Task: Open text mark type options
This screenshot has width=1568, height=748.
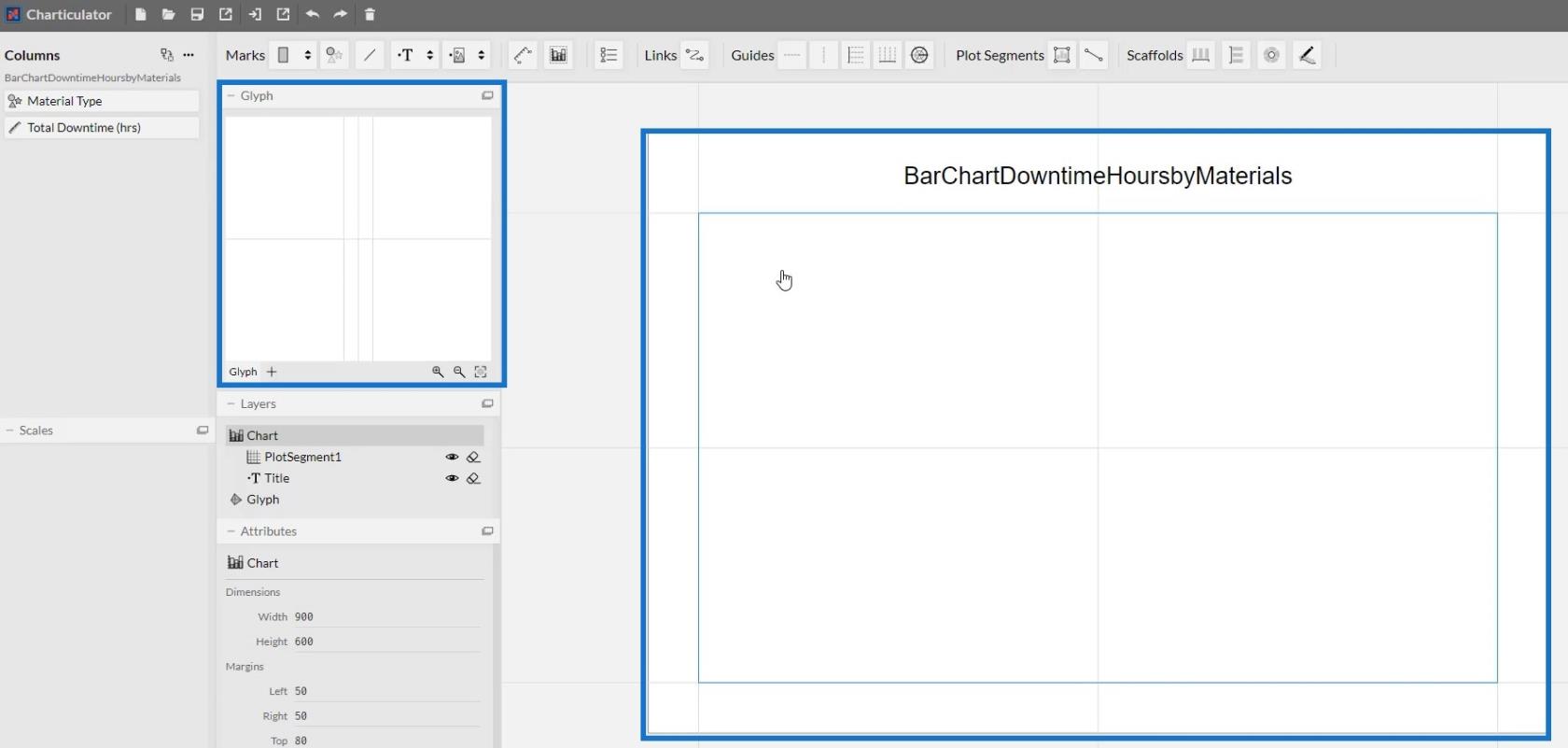Action: point(429,55)
